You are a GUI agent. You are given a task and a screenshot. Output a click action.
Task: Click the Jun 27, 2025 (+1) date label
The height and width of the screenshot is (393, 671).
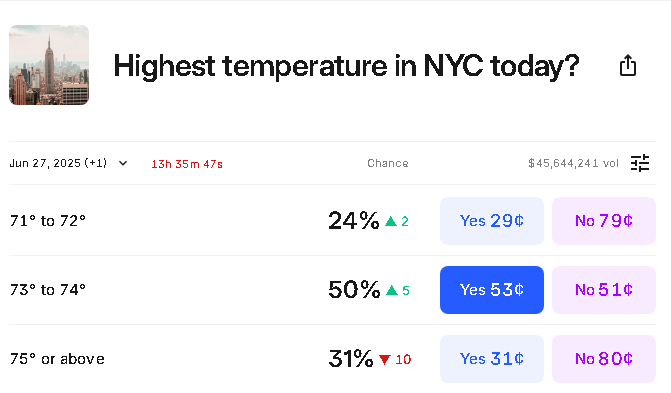point(58,163)
